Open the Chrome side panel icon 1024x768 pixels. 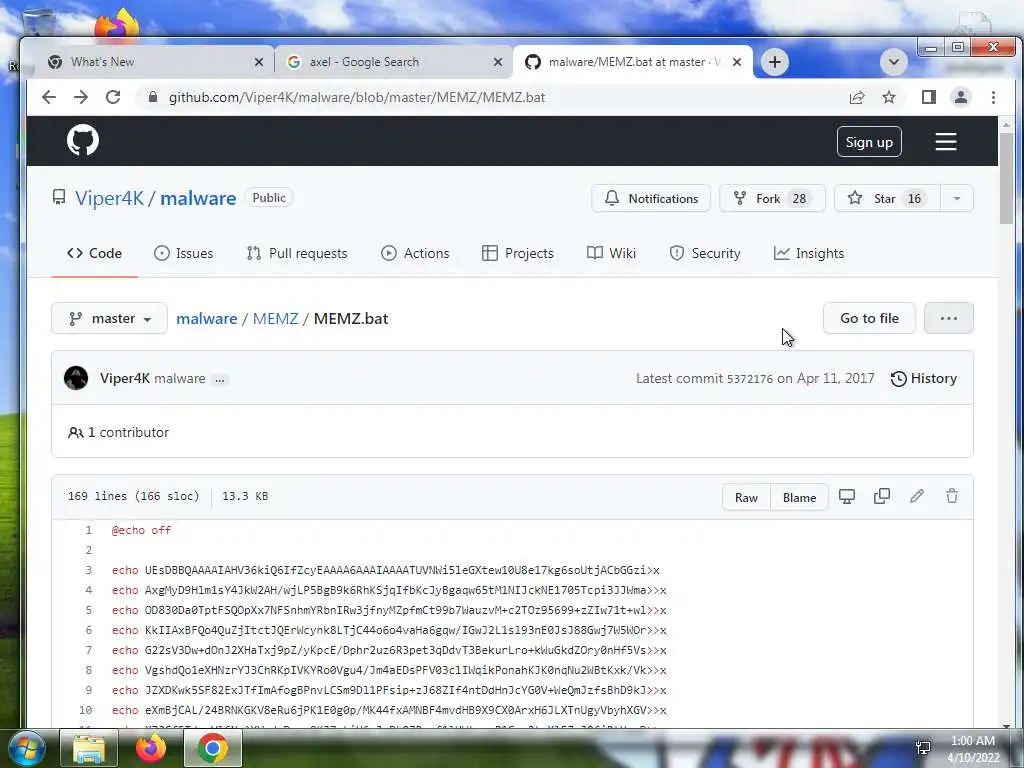coord(929,97)
